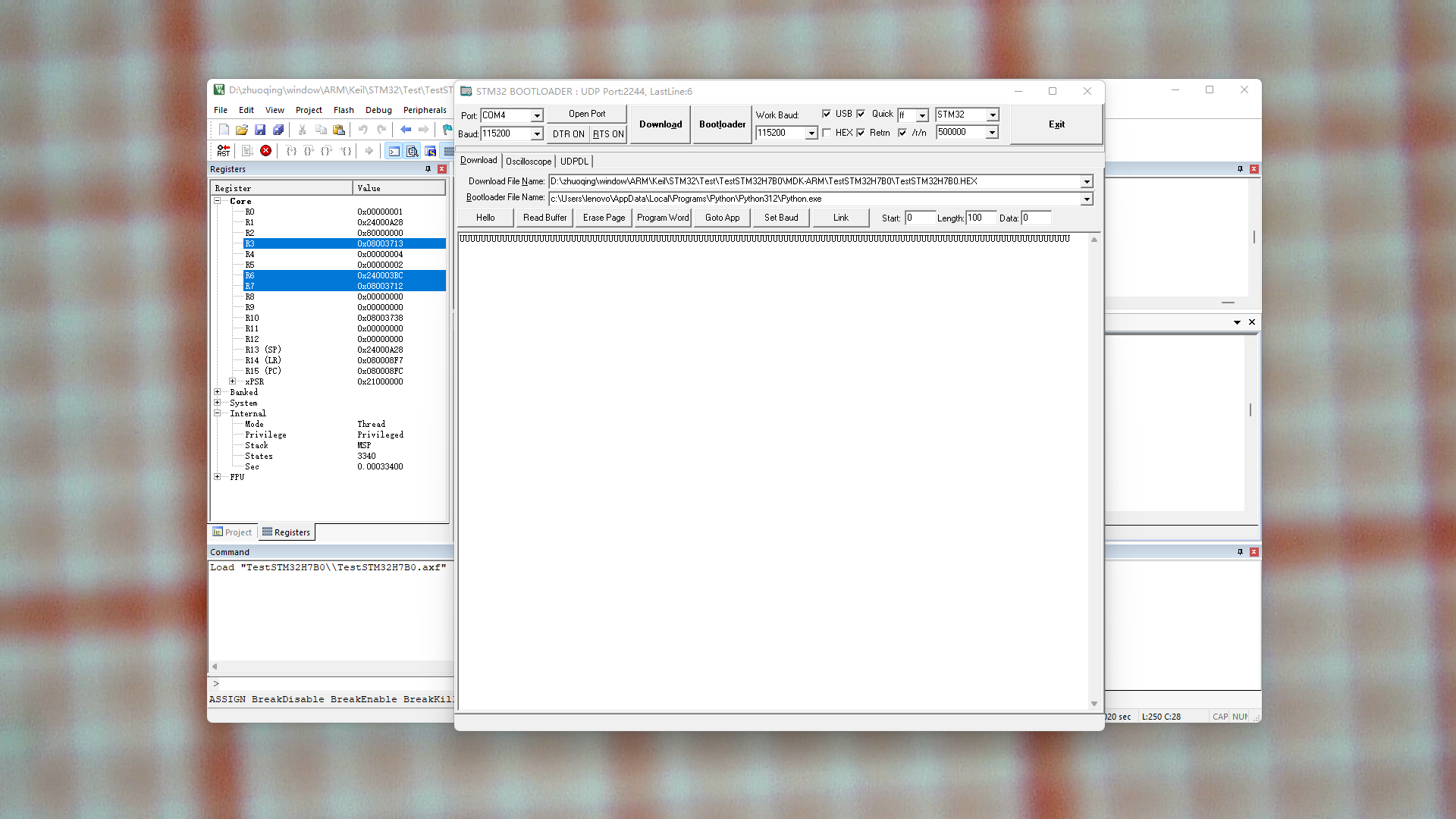The height and width of the screenshot is (819, 1456).
Task: Uncheck the USB checkbox
Action: 827,114
